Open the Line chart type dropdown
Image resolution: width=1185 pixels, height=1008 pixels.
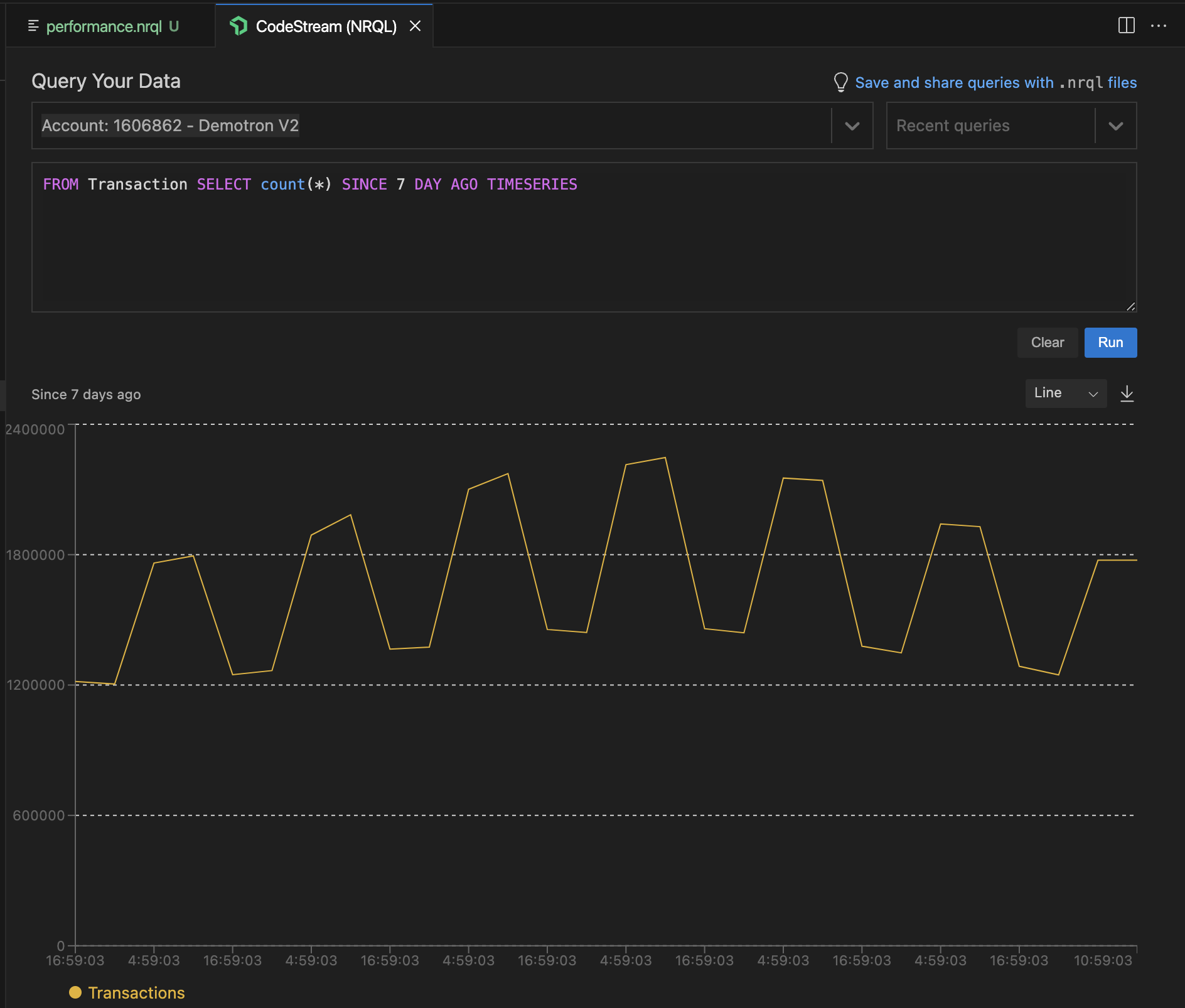click(x=1065, y=394)
